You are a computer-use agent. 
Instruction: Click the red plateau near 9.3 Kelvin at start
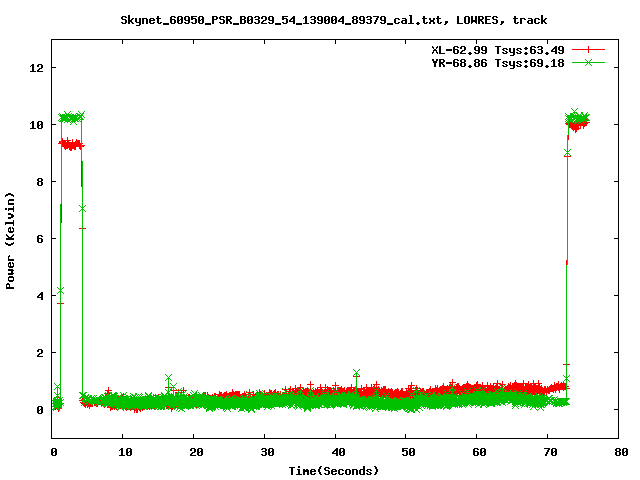[x=70, y=144]
